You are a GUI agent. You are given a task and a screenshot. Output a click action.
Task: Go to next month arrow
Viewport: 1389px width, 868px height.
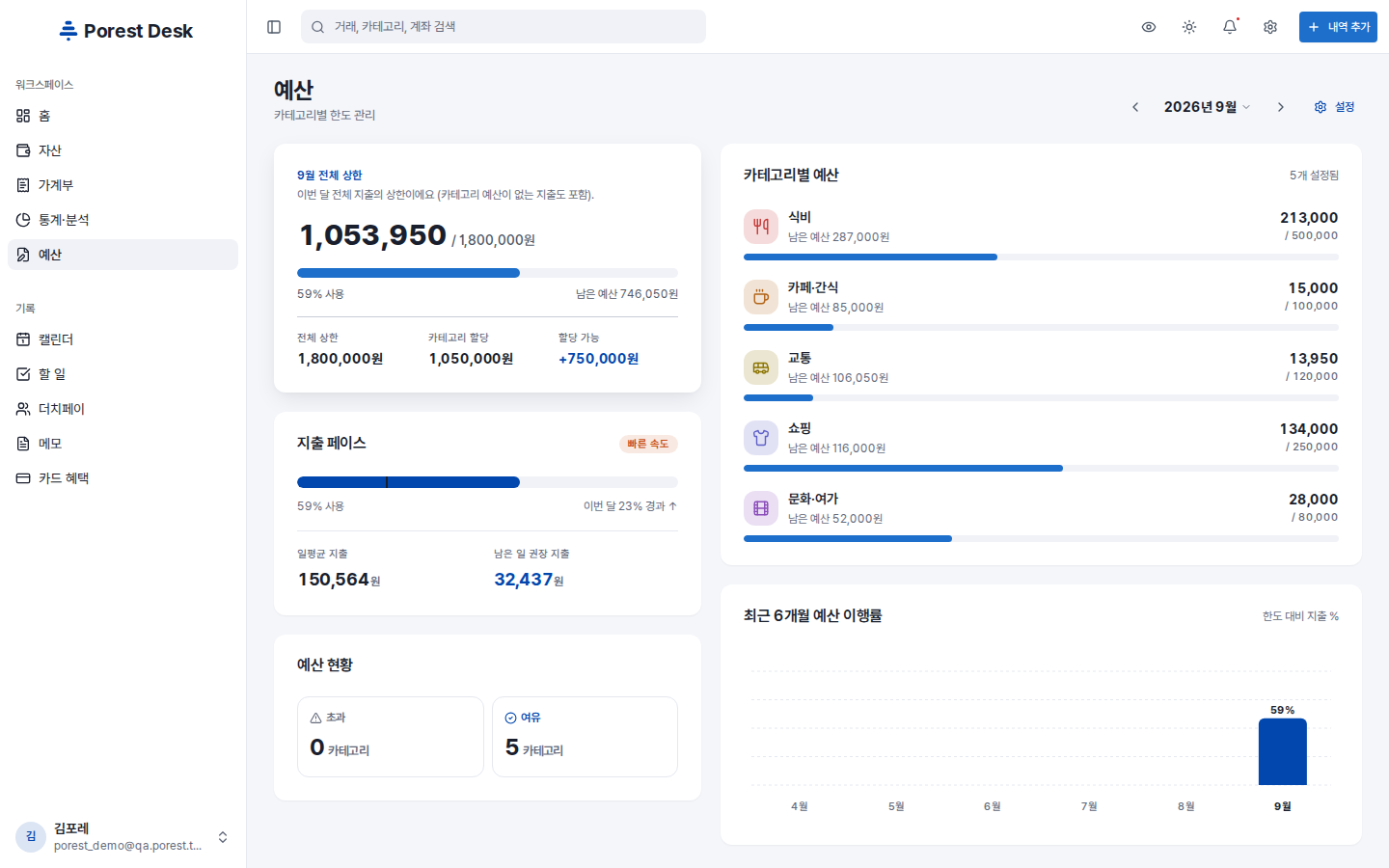coord(1281,107)
